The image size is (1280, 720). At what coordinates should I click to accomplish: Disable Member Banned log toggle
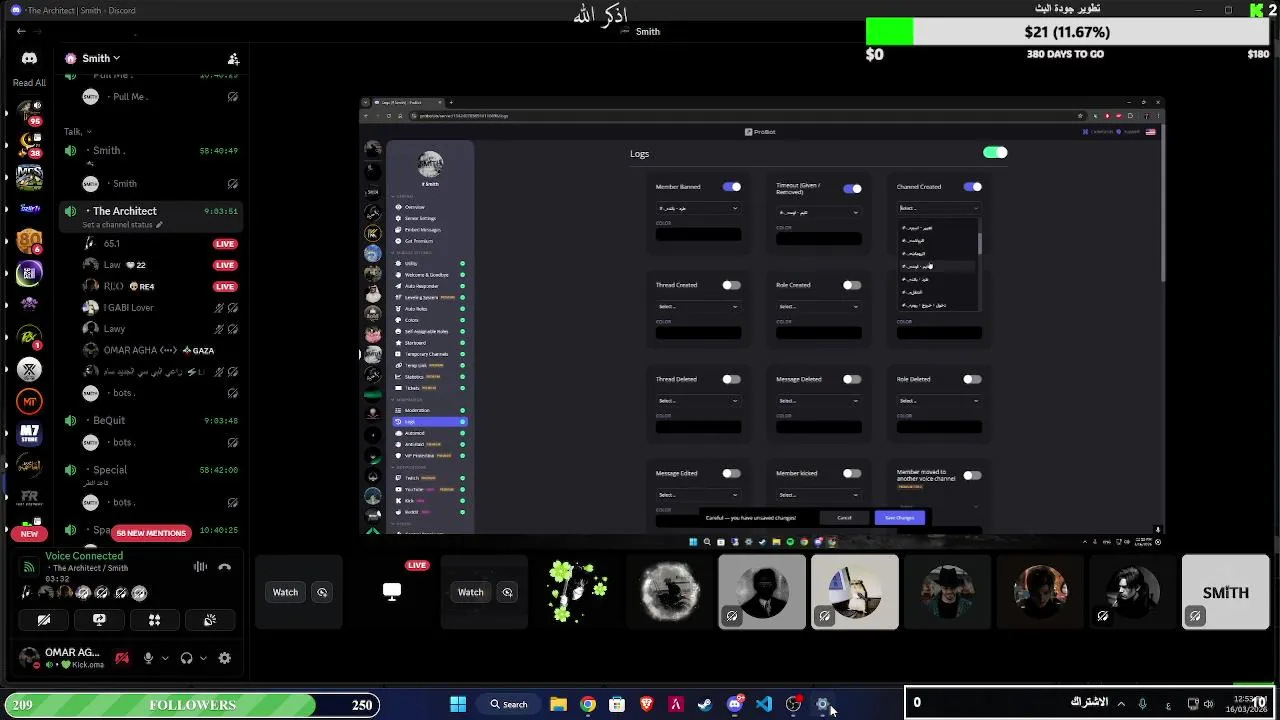732,187
